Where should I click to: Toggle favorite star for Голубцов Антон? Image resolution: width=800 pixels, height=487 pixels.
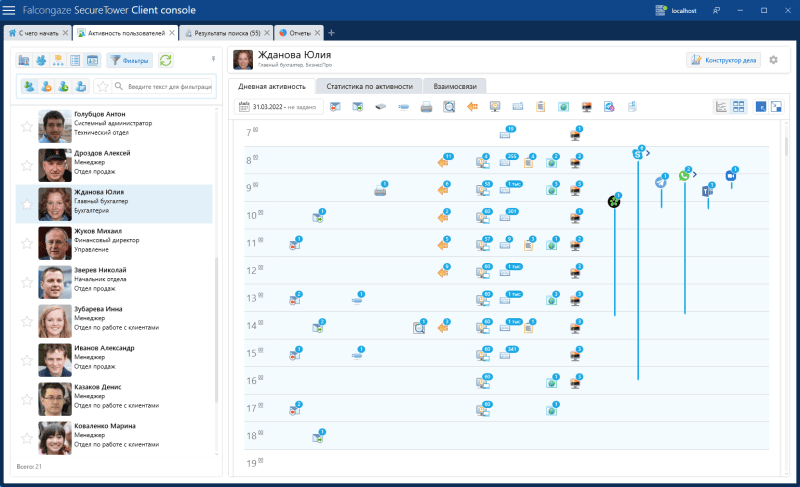click(27, 126)
